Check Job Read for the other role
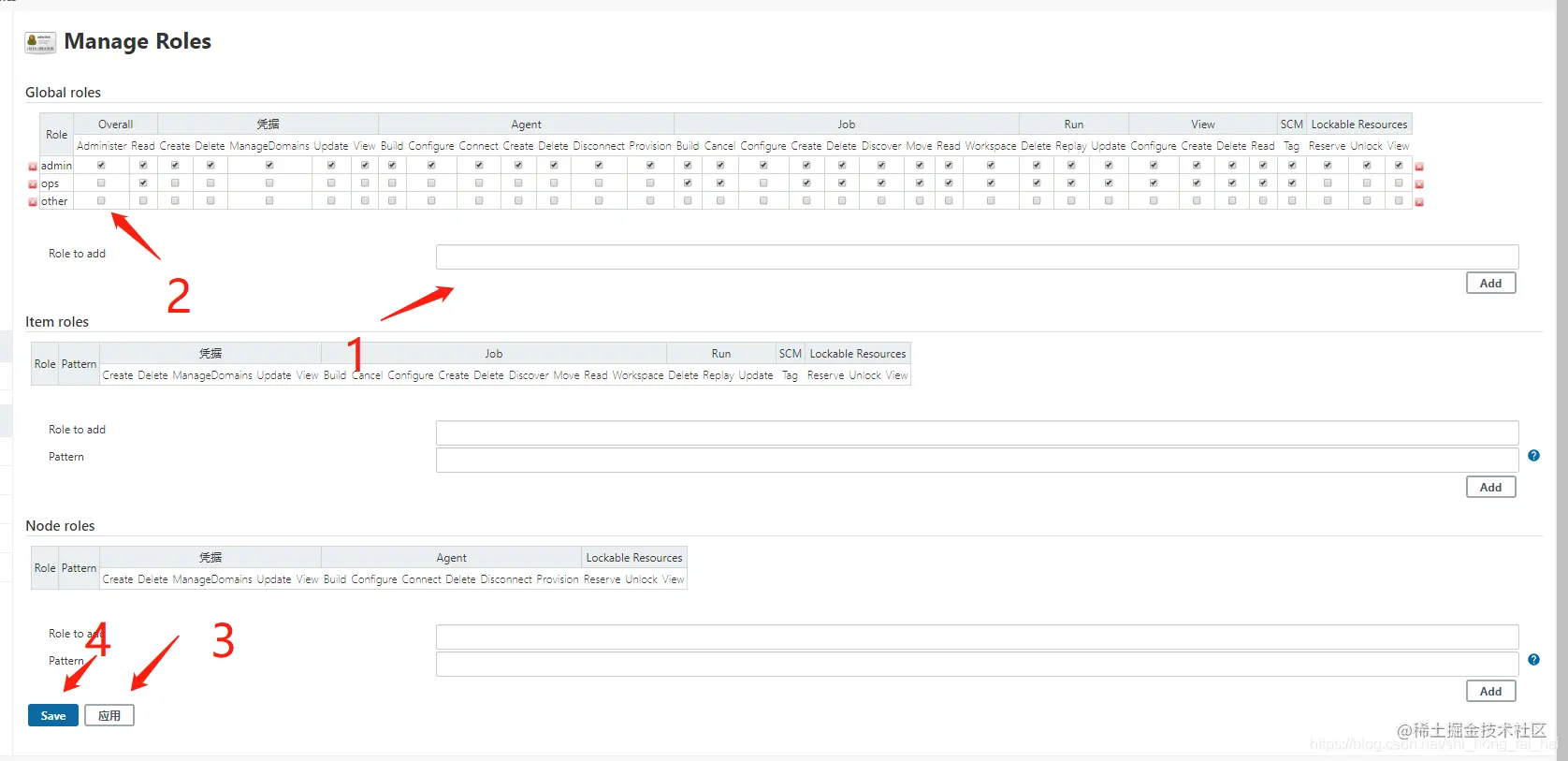This screenshot has height=761, width=1568. 949,200
